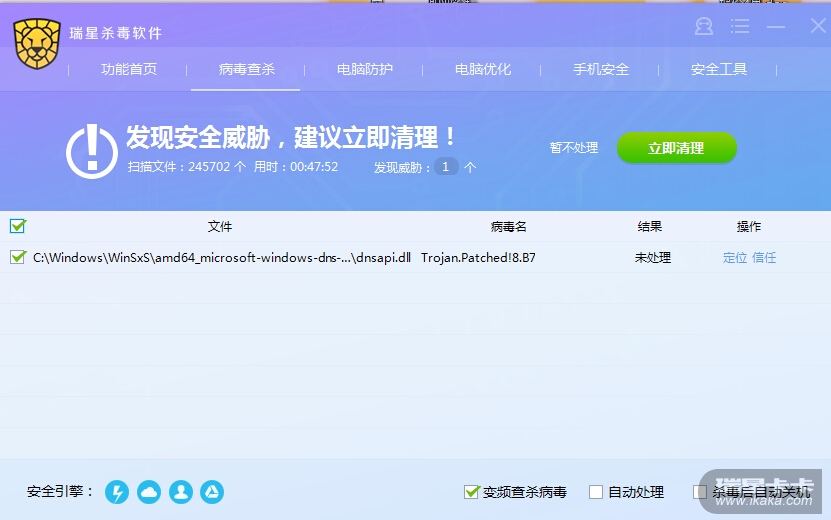The height and width of the screenshot is (520, 831).
Task: Click the Rising lion shield logo
Action: coord(37,43)
